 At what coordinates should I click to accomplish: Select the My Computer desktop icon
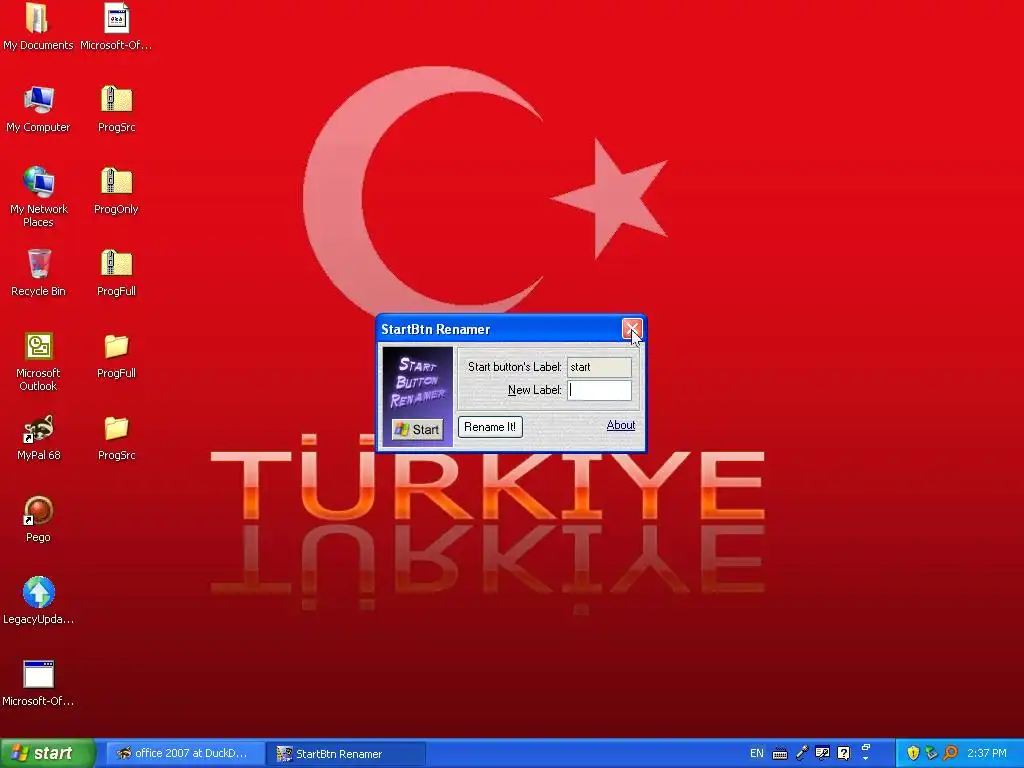[x=38, y=109]
